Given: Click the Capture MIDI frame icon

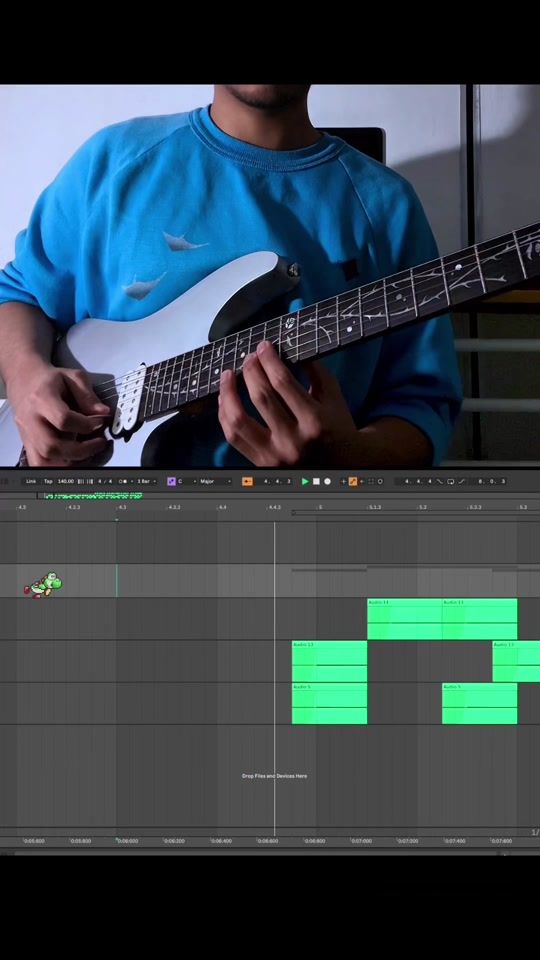Looking at the screenshot, I should tap(371, 481).
